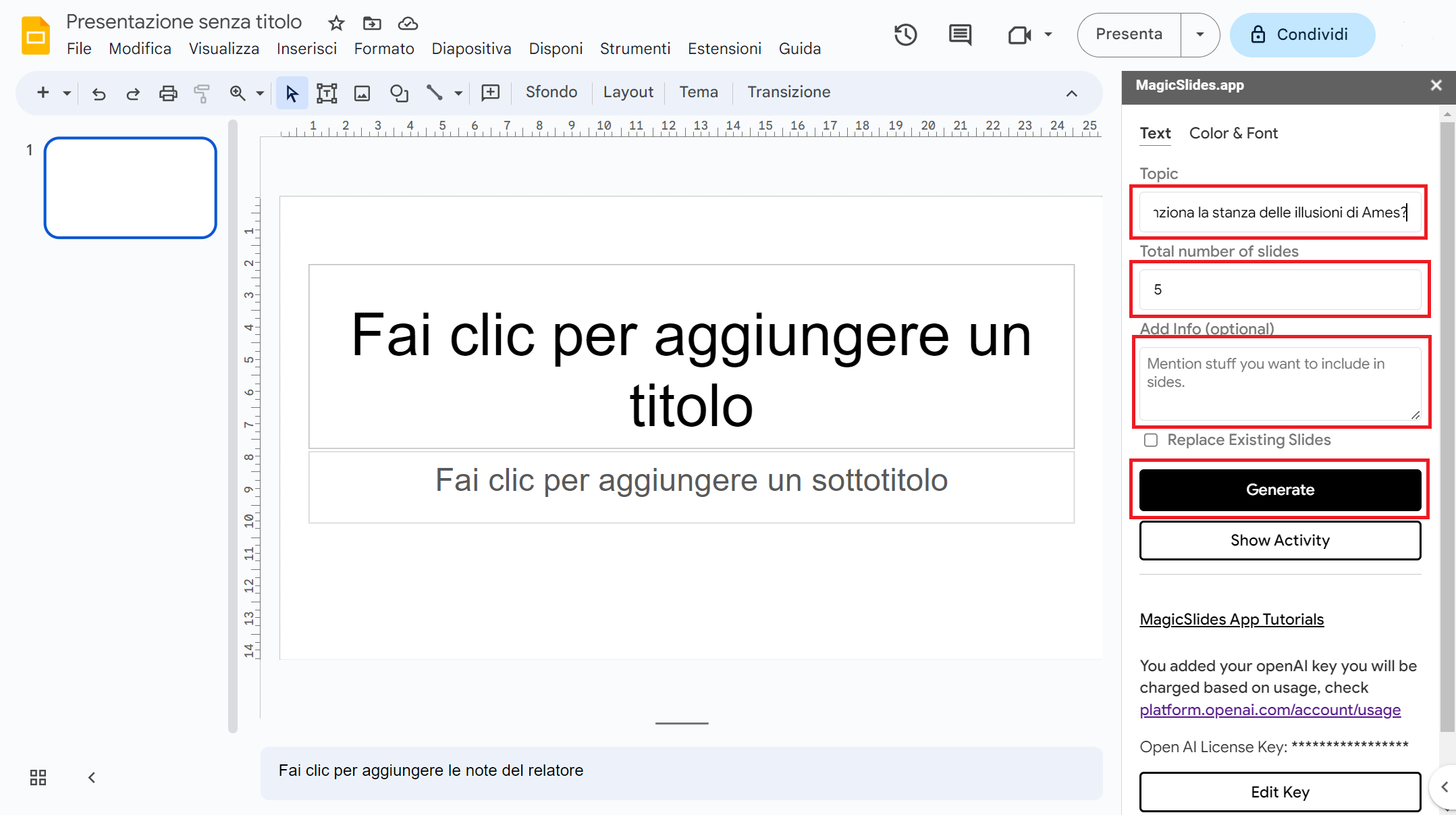This screenshot has height=815, width=1456.
Task: Open the zoom level dropdown arrow
Action: (260, 93)
